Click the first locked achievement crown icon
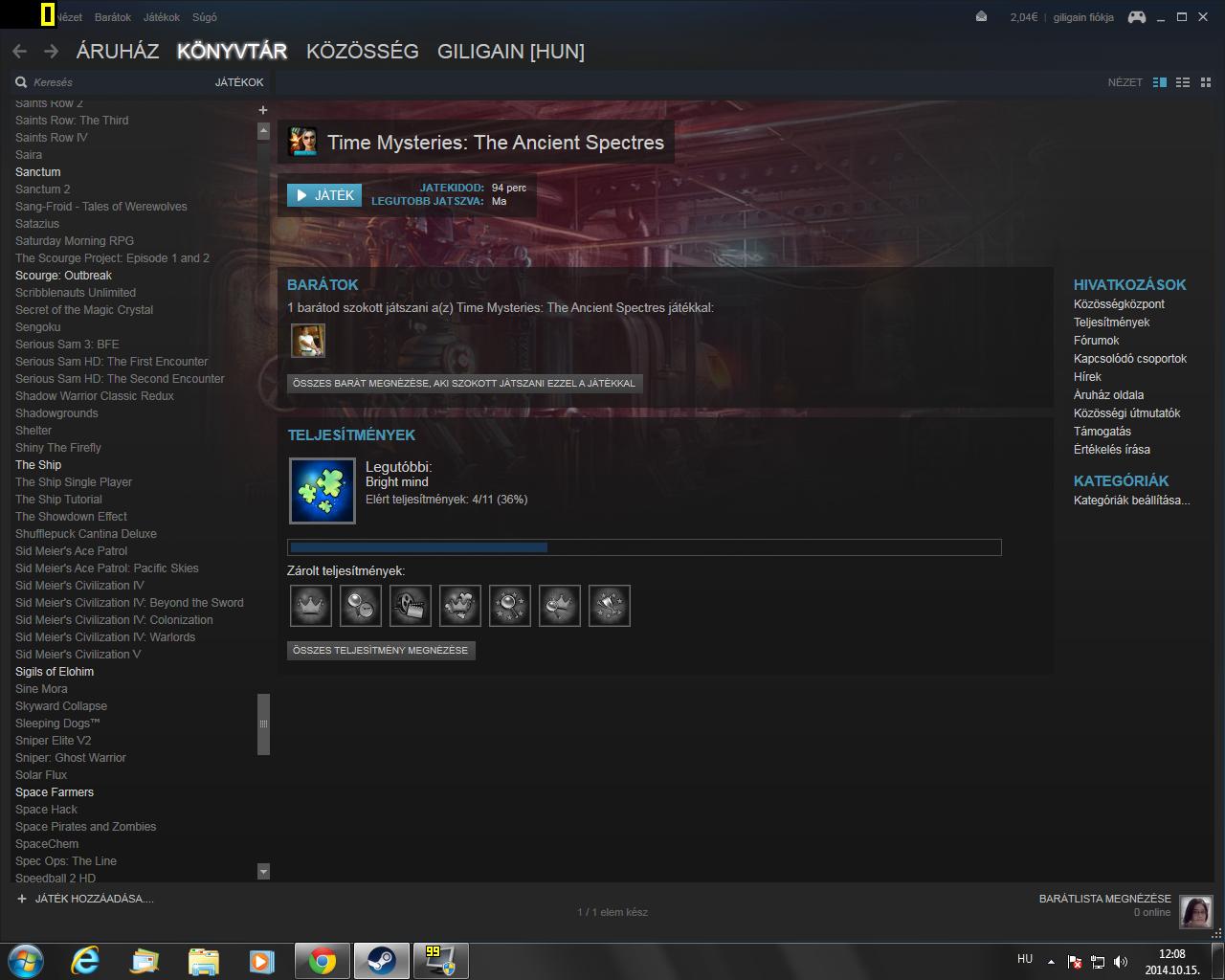 [310, 606]
